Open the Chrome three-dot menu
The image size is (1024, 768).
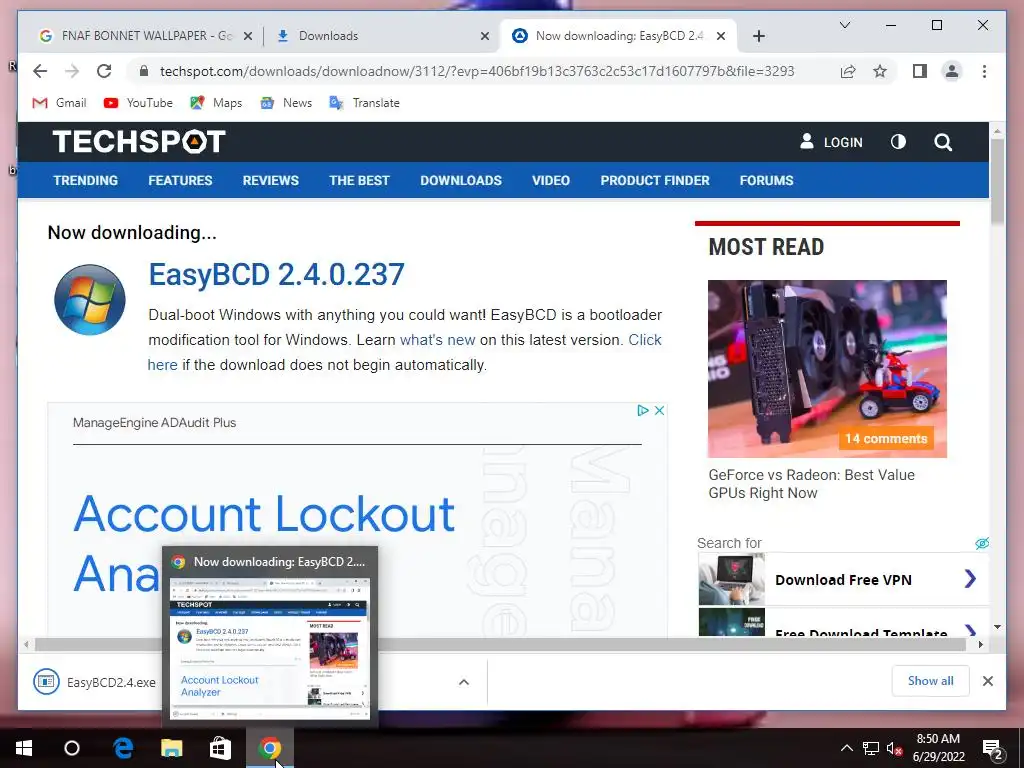(984, 71)
